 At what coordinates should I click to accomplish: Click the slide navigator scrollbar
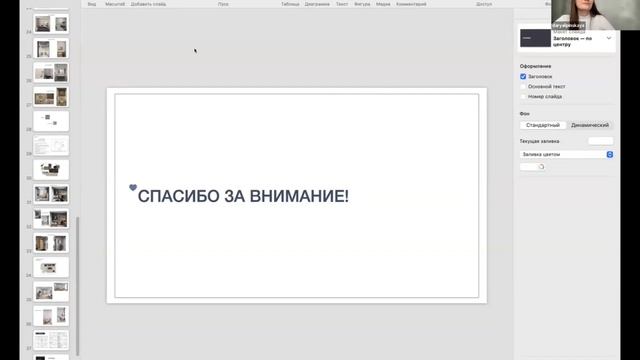[x=78, y=286]
